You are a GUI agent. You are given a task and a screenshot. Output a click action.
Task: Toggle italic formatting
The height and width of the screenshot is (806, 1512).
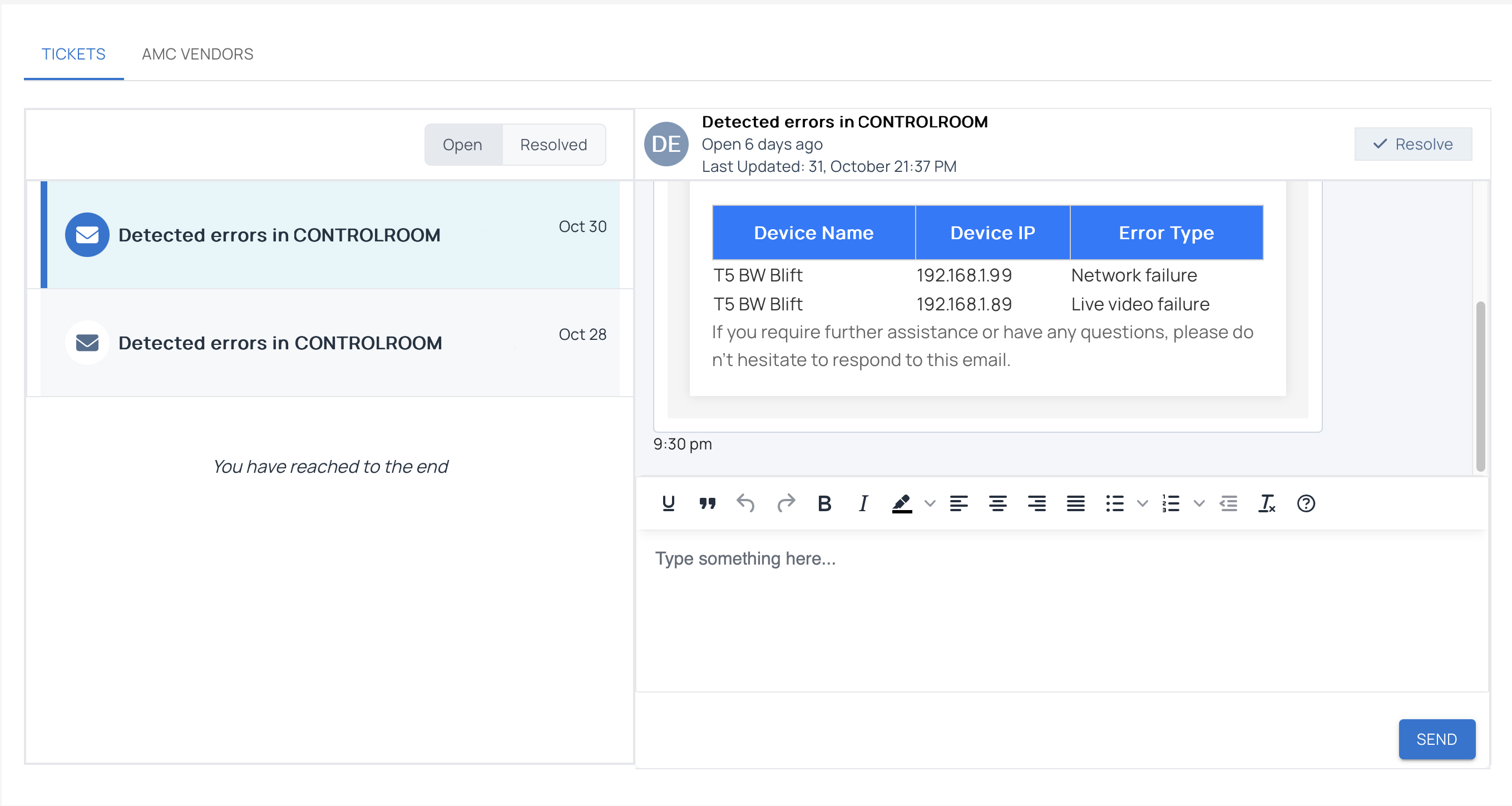(x=863, y=503)
